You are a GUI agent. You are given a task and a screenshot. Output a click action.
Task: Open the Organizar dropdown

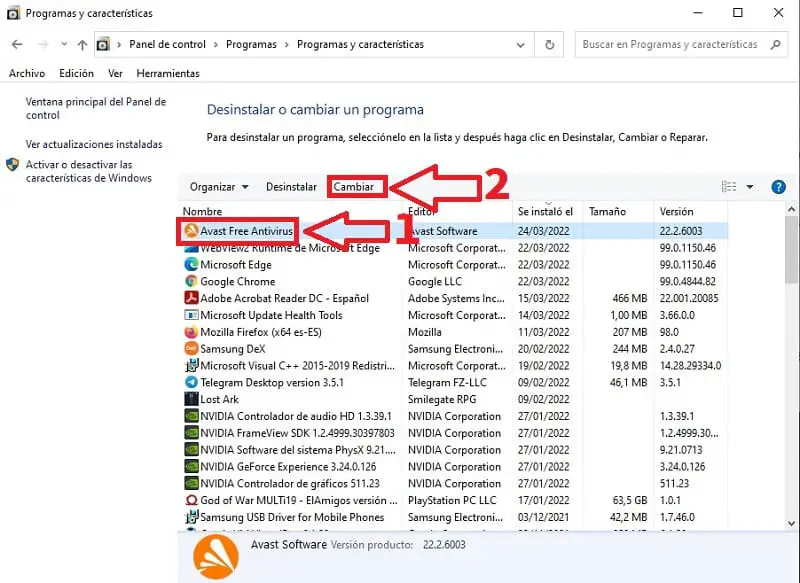pyautogui.click(x=219, y=187)
